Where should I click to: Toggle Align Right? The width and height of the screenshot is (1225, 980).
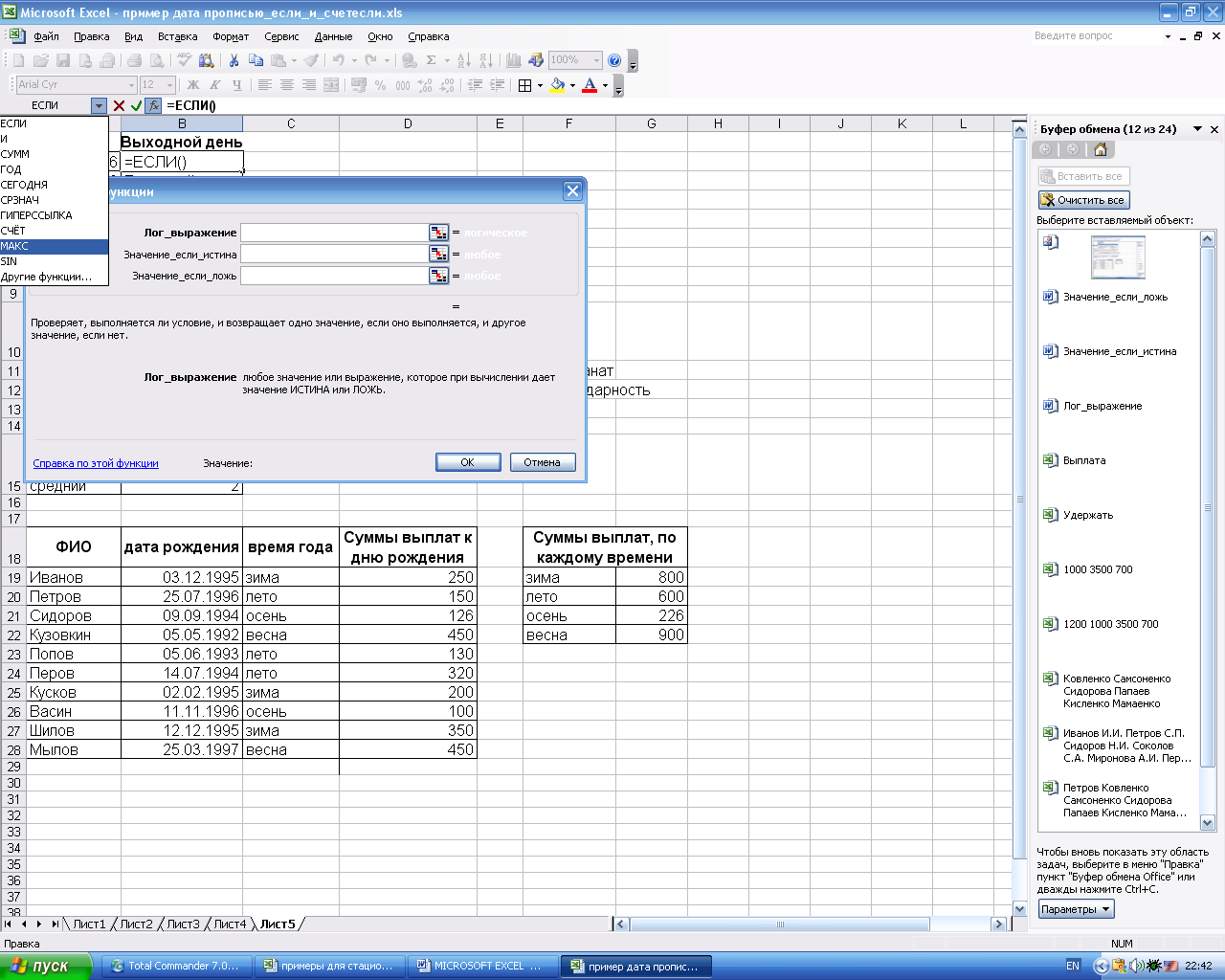tap(309, 85)
